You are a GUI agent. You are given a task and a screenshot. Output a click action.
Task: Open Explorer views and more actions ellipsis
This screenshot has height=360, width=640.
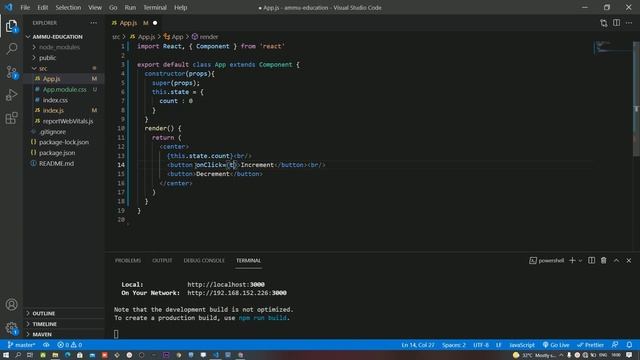coord(94,23)
